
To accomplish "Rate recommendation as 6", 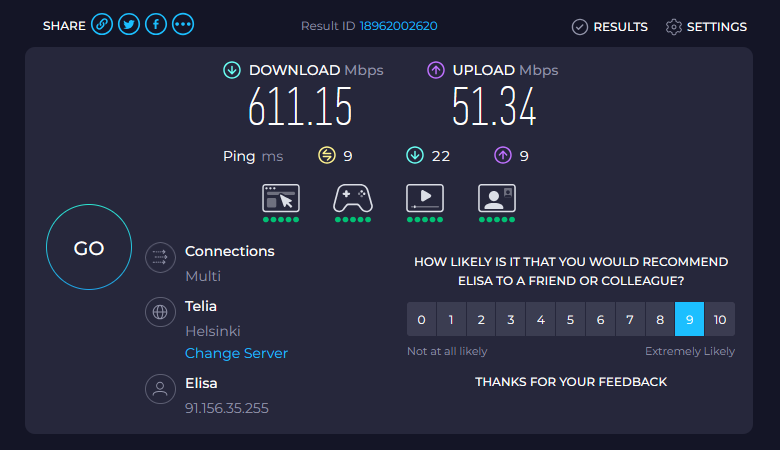I will (x=600, y=319).
